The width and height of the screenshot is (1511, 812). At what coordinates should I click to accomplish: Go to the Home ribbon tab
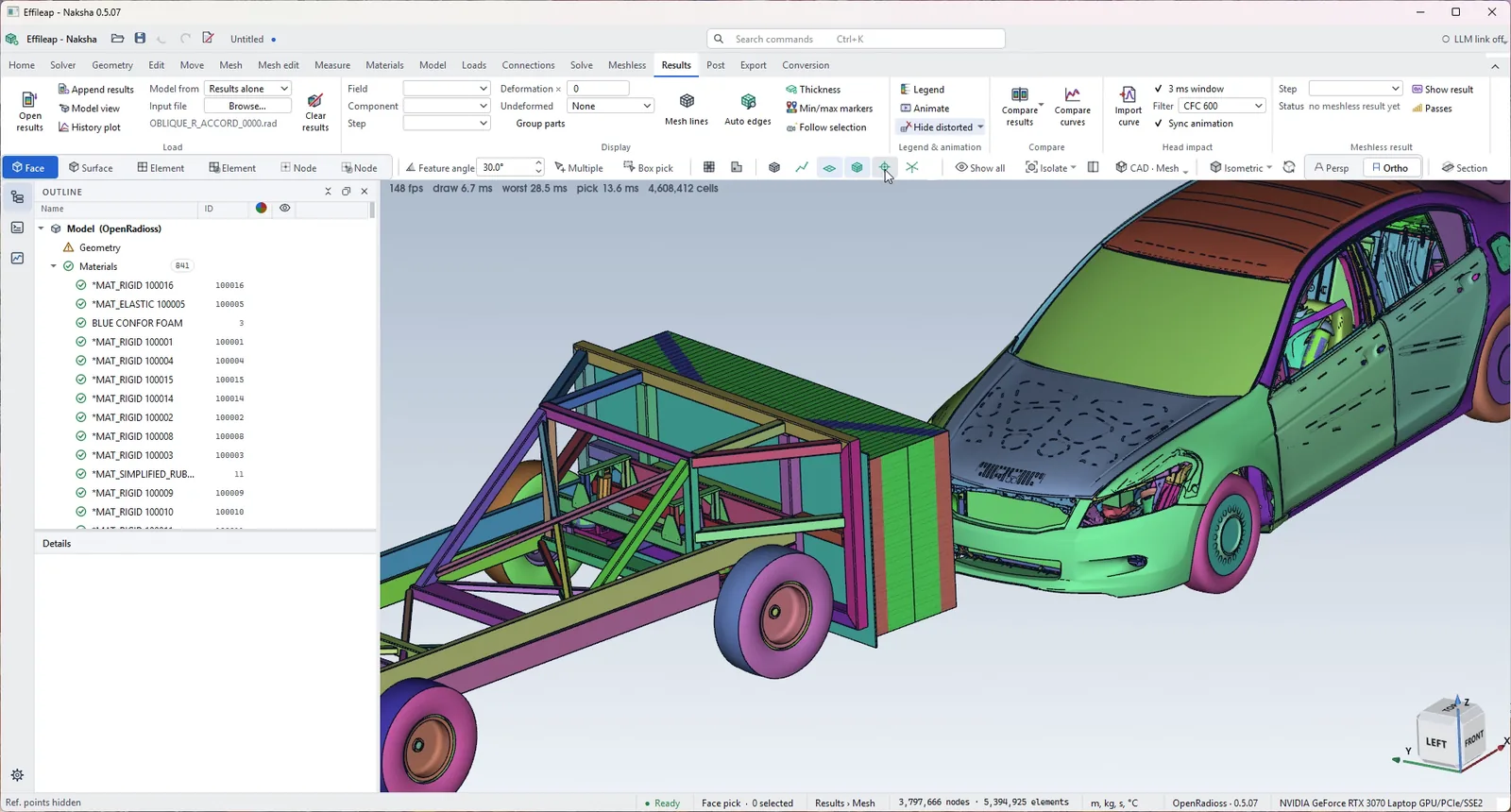[x=22, y=65]
